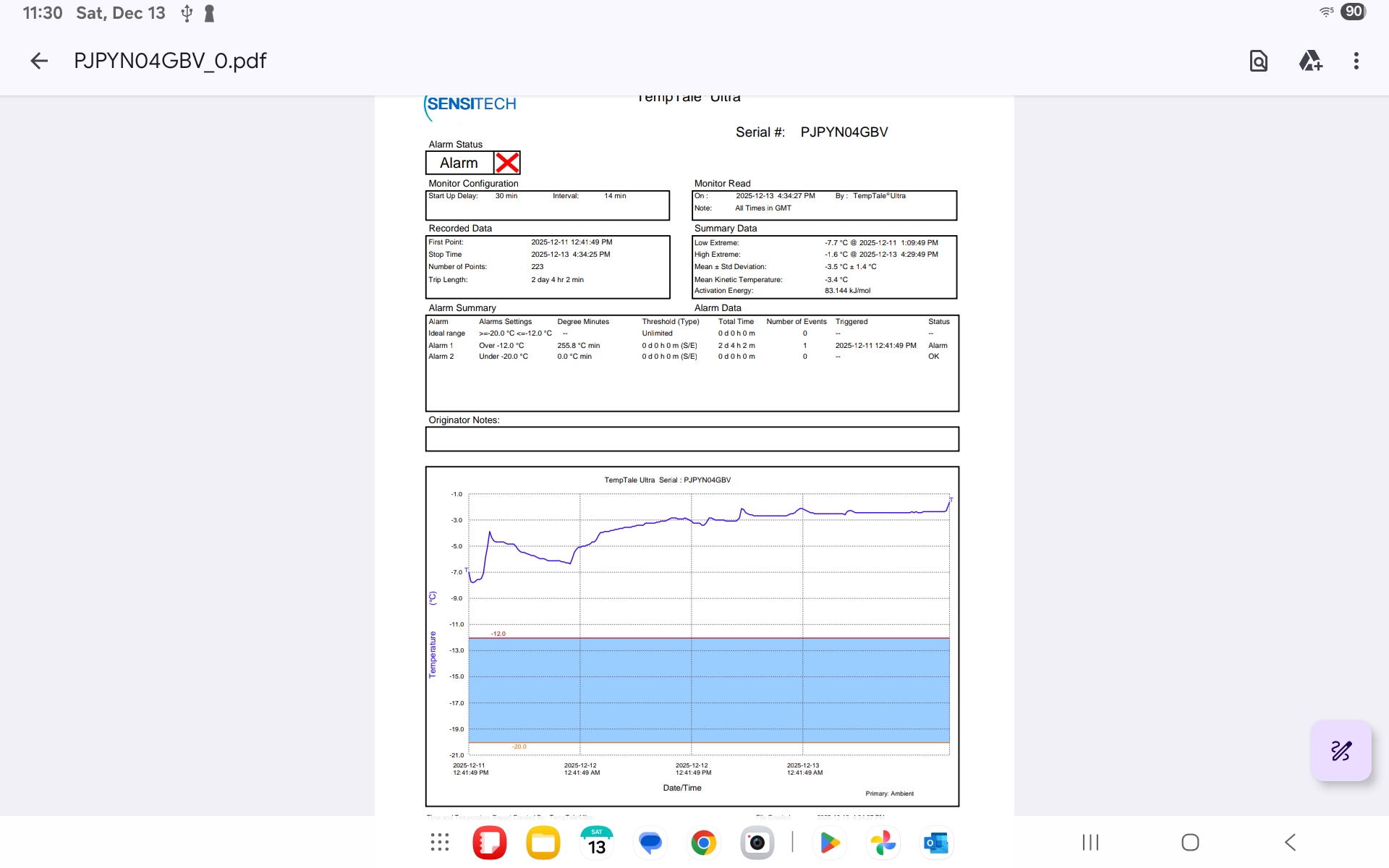Open the yellow My Files folder app
Screen dimensions: 1389x868
543,843
